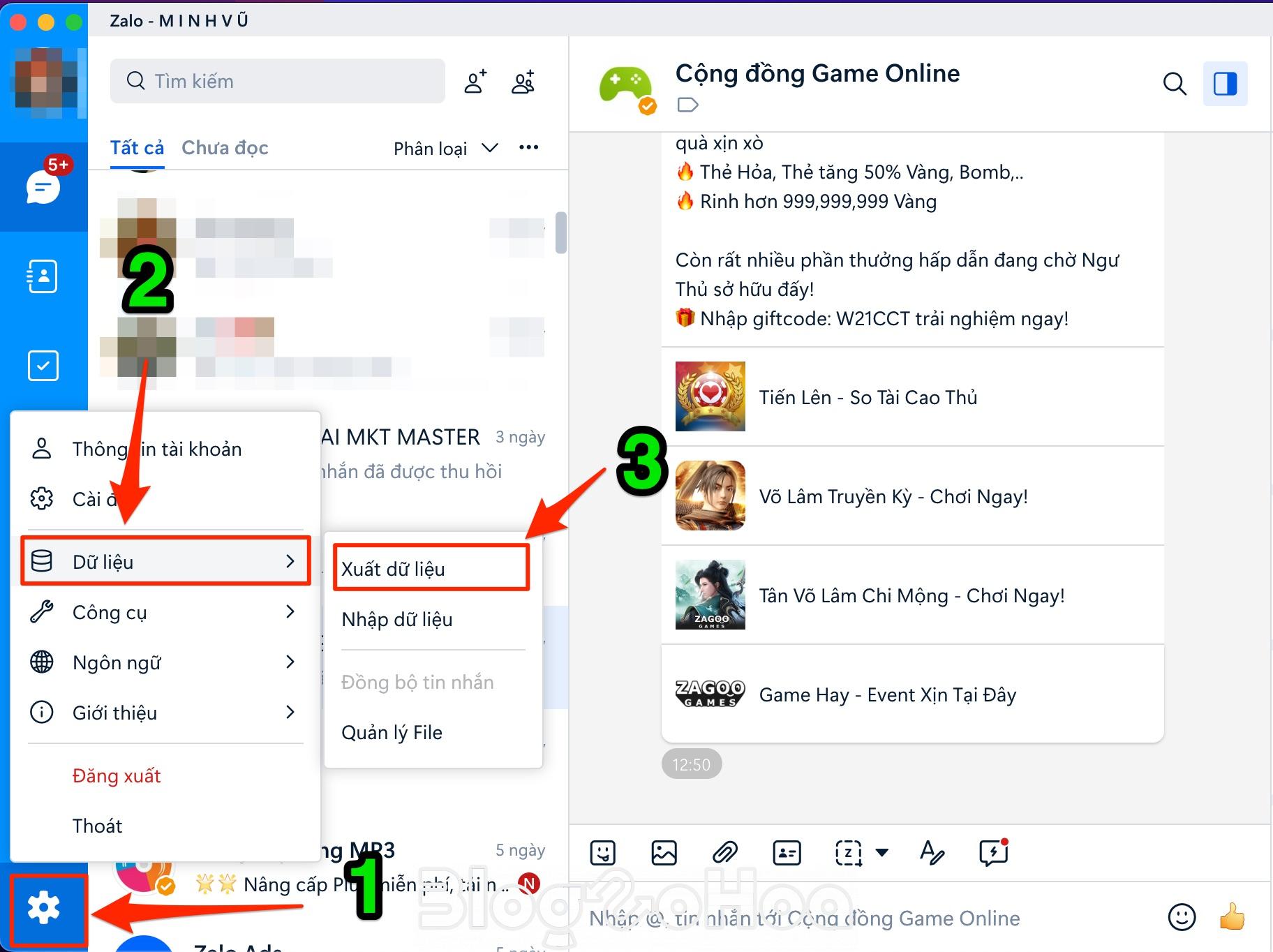The height and width of the screenshot is (952, 1273).
Task: Open the AI MKT MASTER conversation
Action: click(x=433, y=454)
